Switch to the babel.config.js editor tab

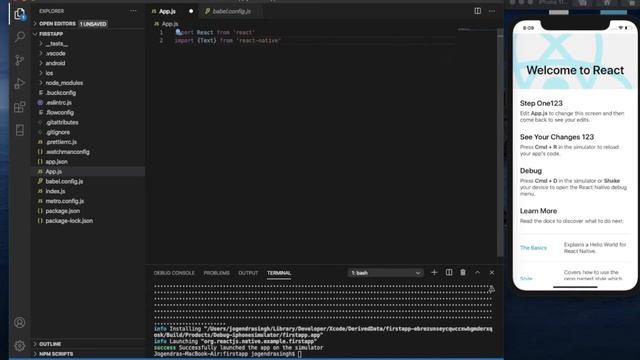tap(231, 11)
